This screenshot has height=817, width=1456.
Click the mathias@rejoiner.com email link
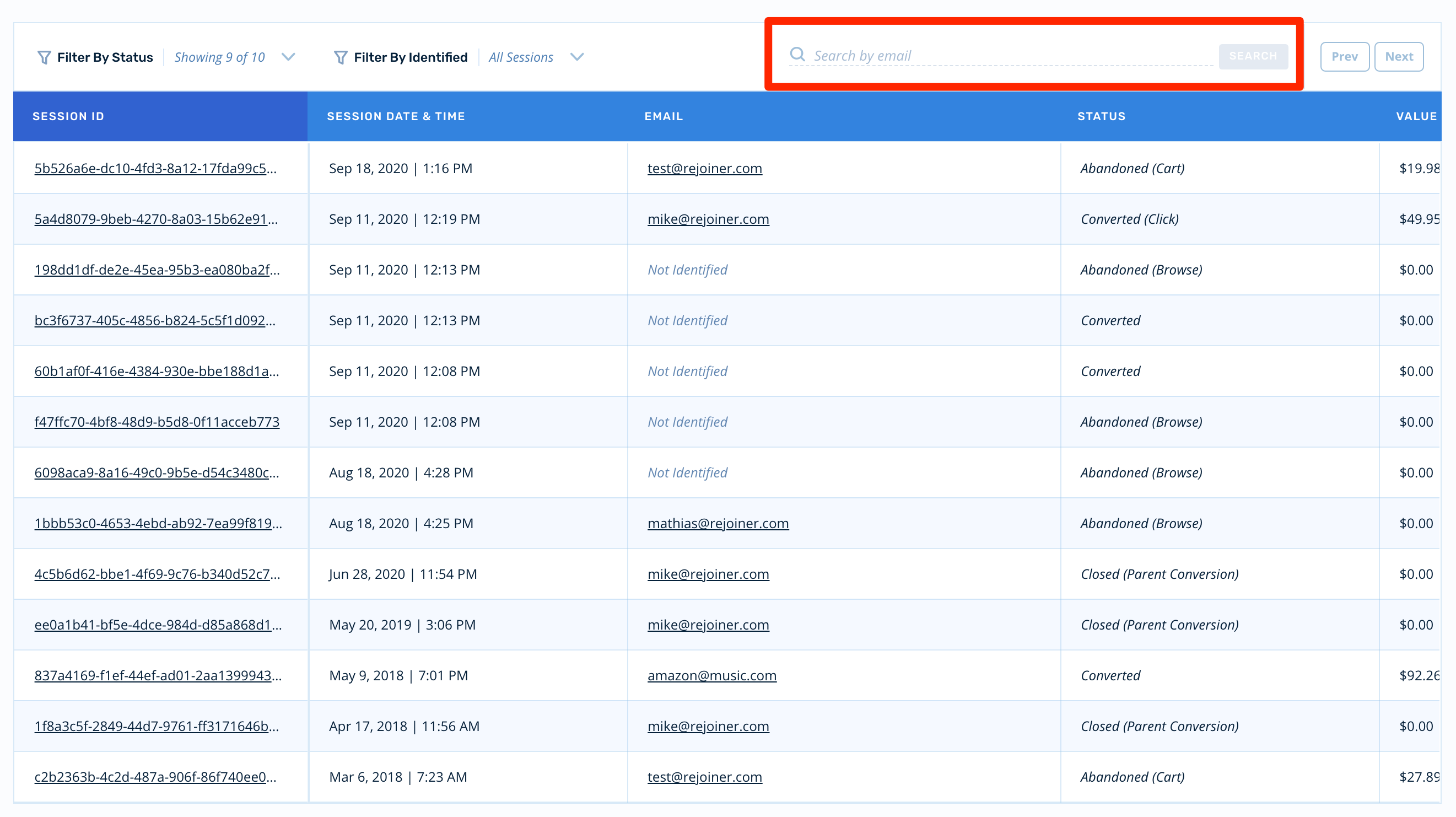(x=718, y=524)
